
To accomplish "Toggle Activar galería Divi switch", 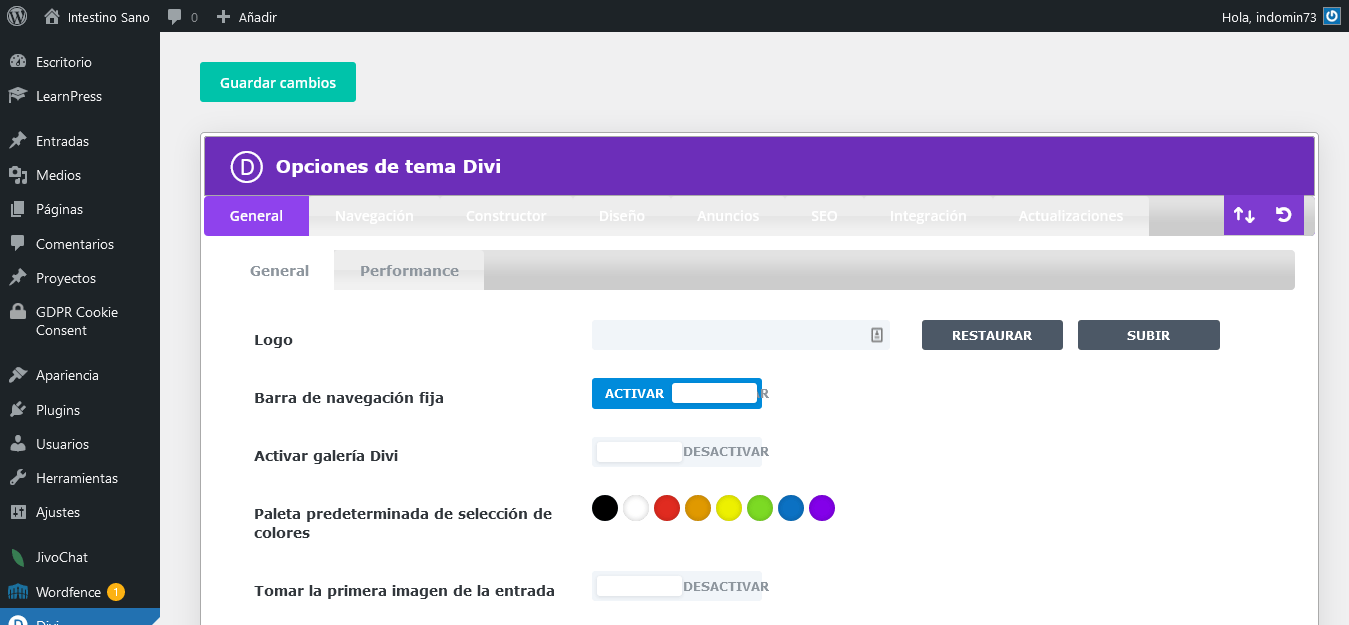I will pyautogui.click(x=677, y=452).
